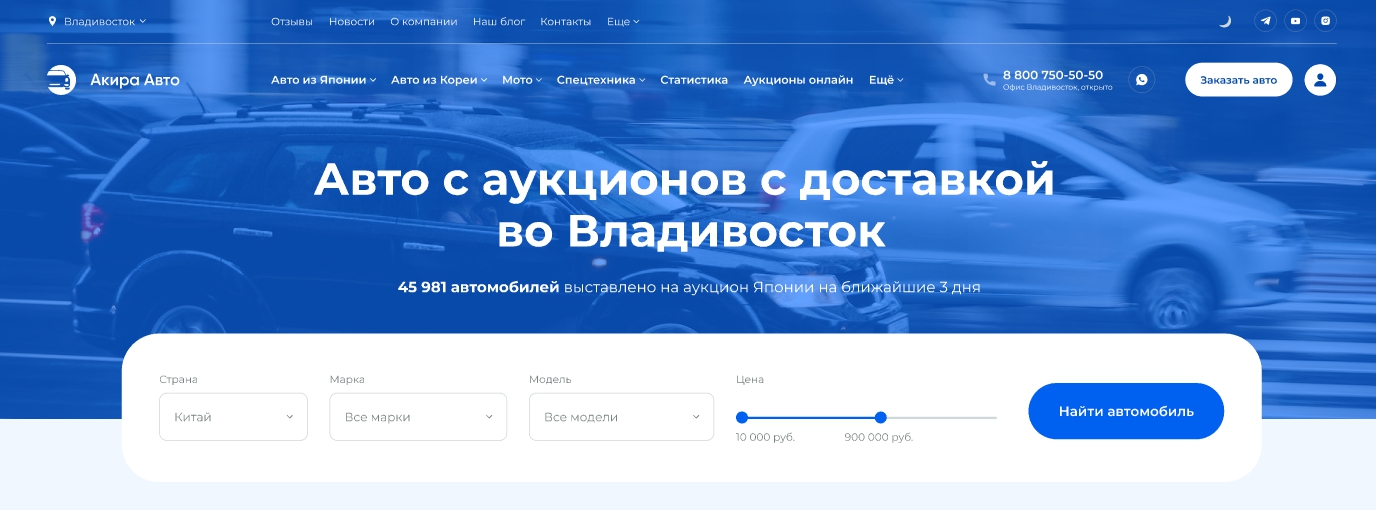Expand Авто из Японии menu
The width and height of the screenshot is (1376, 510).
324,80
